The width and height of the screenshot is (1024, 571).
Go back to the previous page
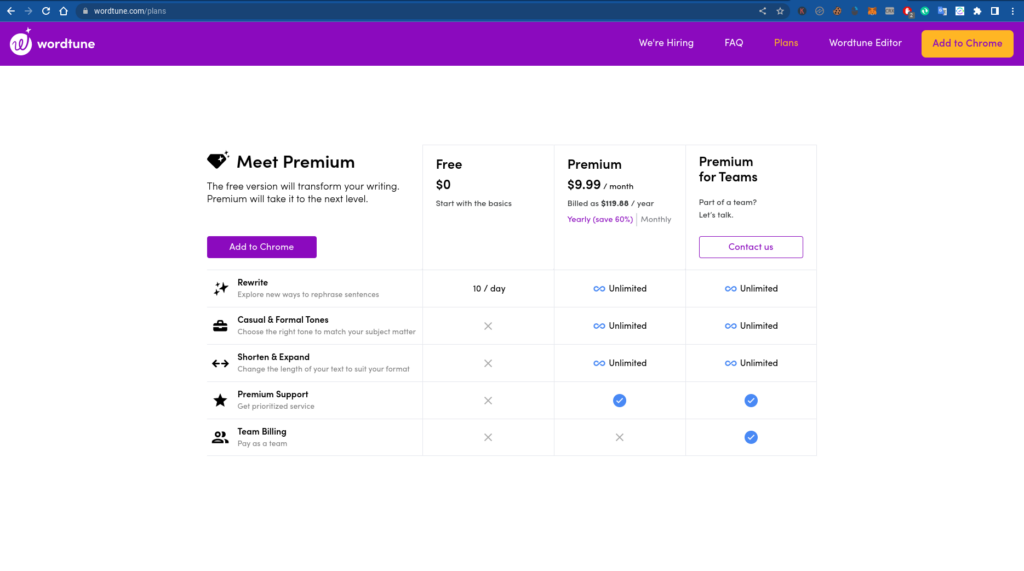[x=11, y=11]
